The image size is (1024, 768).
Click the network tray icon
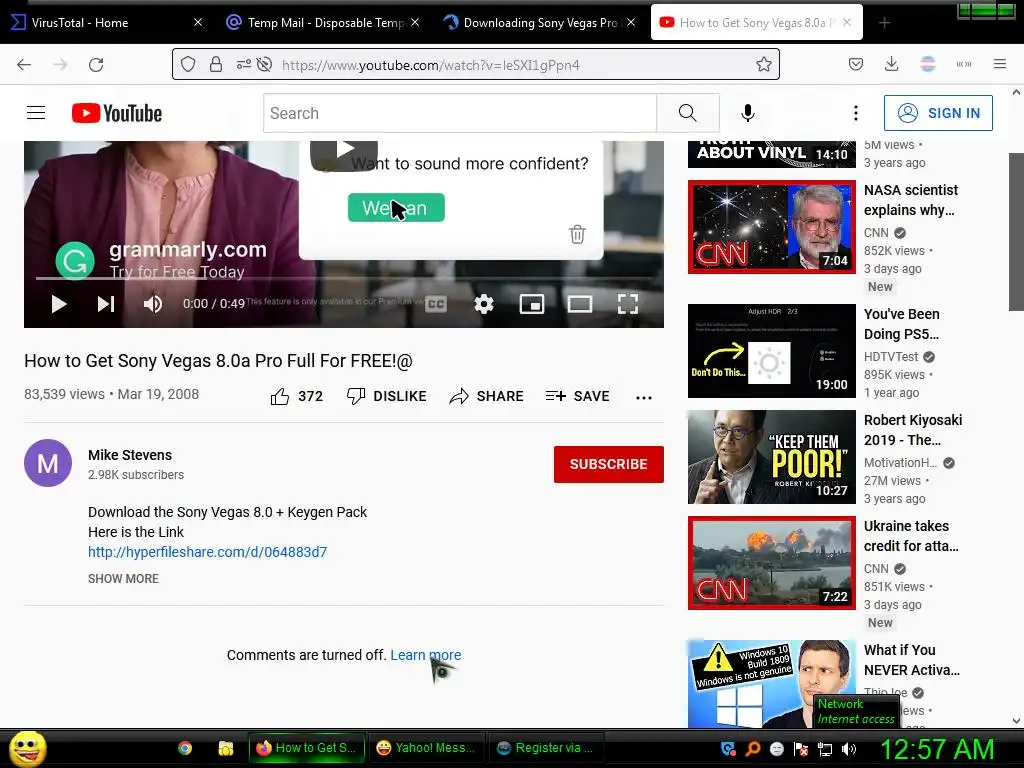[x=825, y=749]
